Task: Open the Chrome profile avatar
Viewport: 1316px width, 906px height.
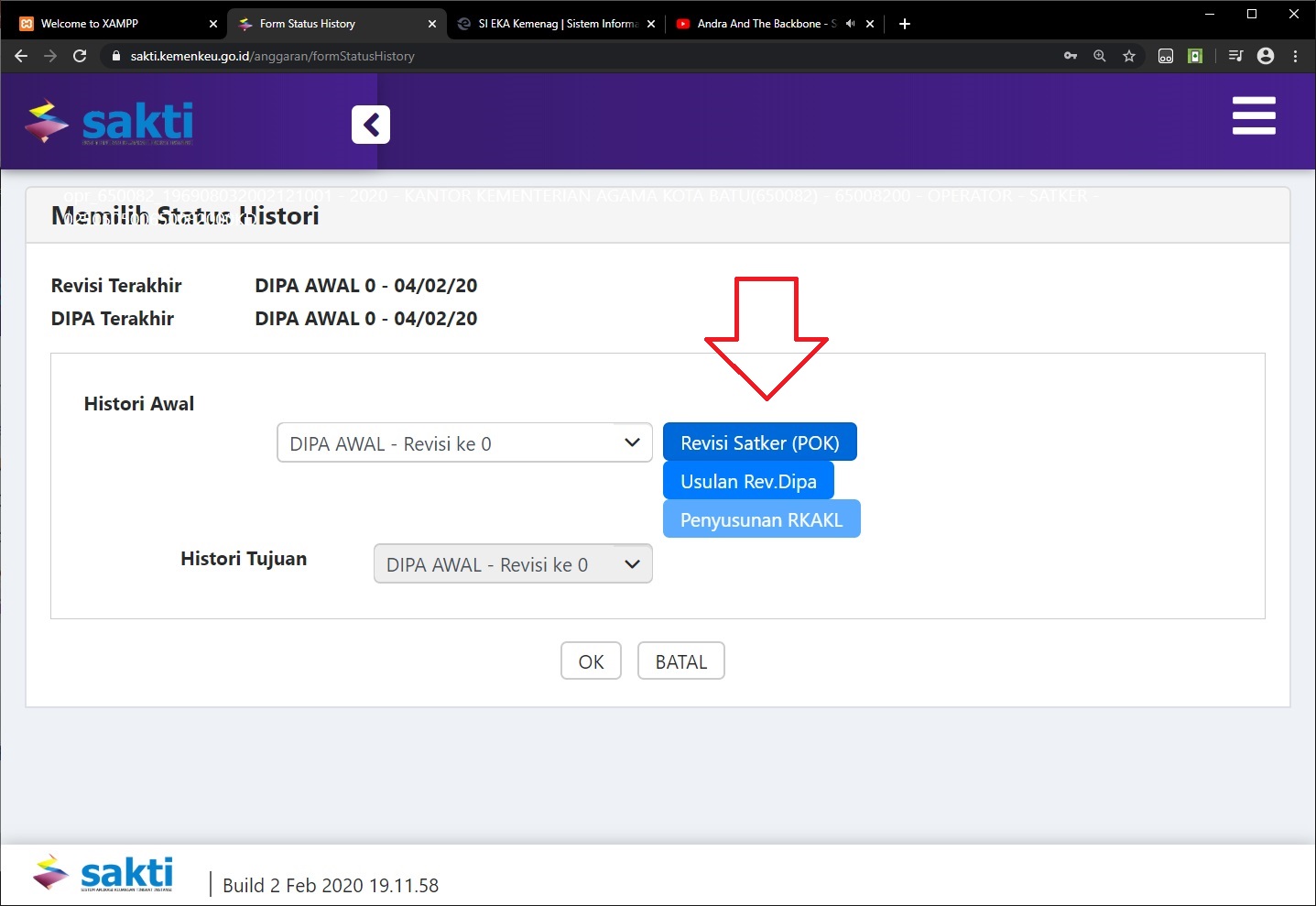Action: point(1265,56)
